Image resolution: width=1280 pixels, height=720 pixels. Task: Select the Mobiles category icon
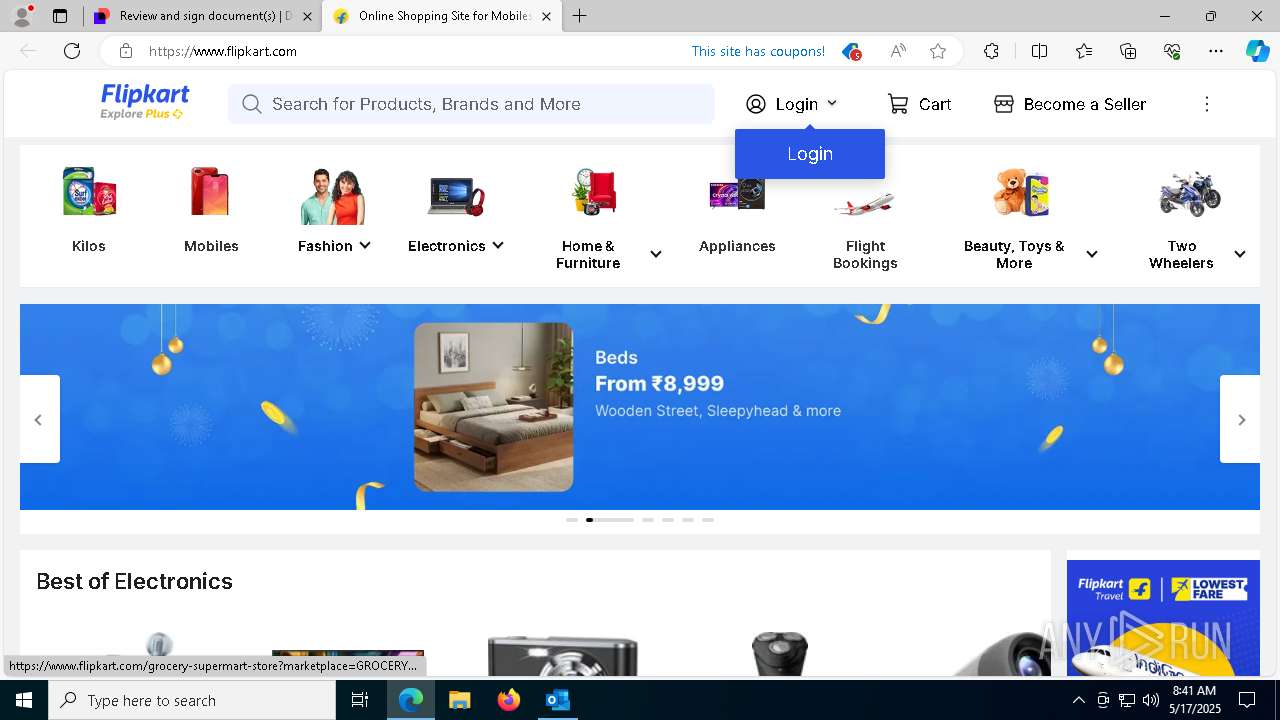(x=210, y=192)
